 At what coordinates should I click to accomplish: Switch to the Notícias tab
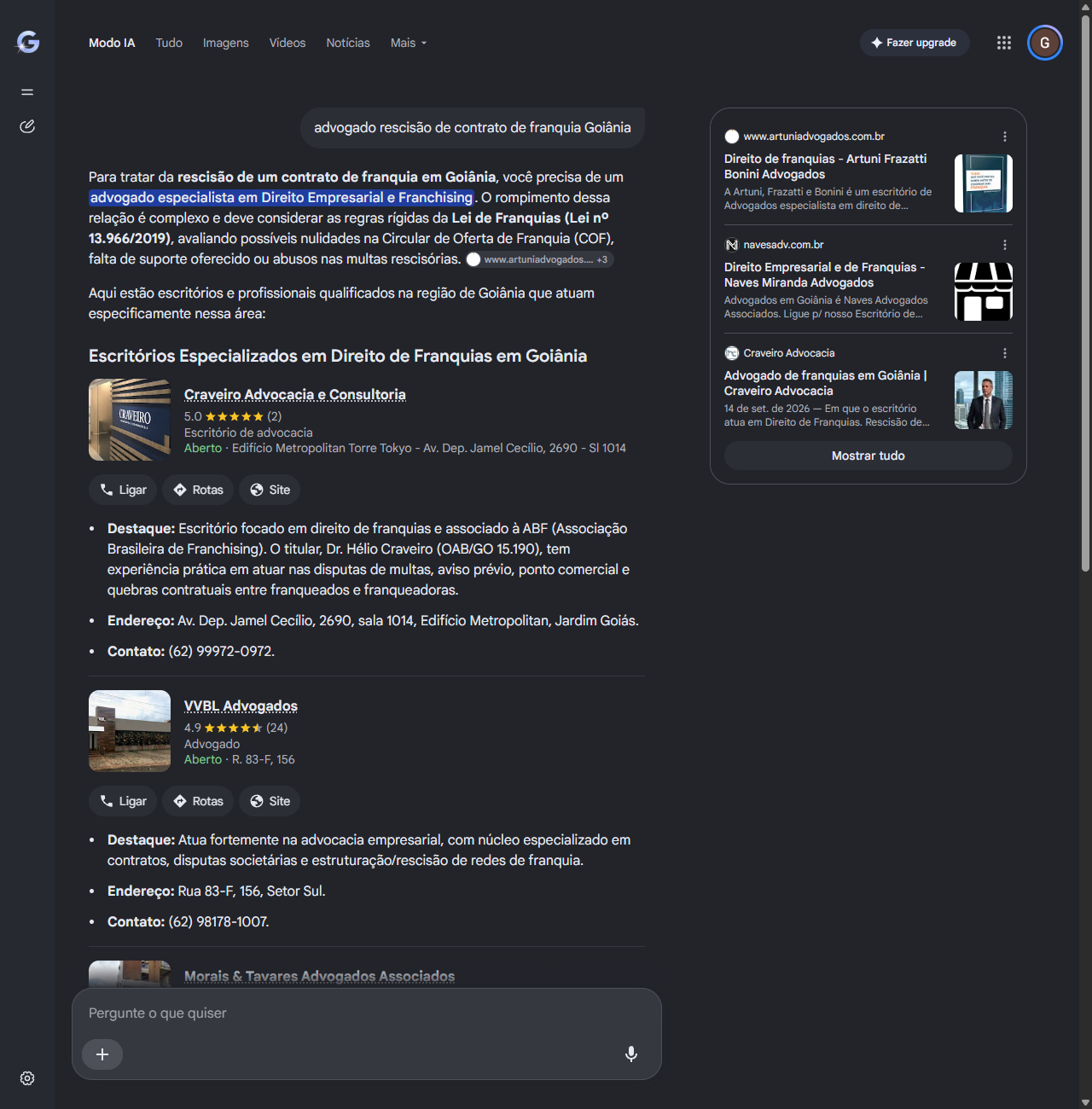(348, 43)
